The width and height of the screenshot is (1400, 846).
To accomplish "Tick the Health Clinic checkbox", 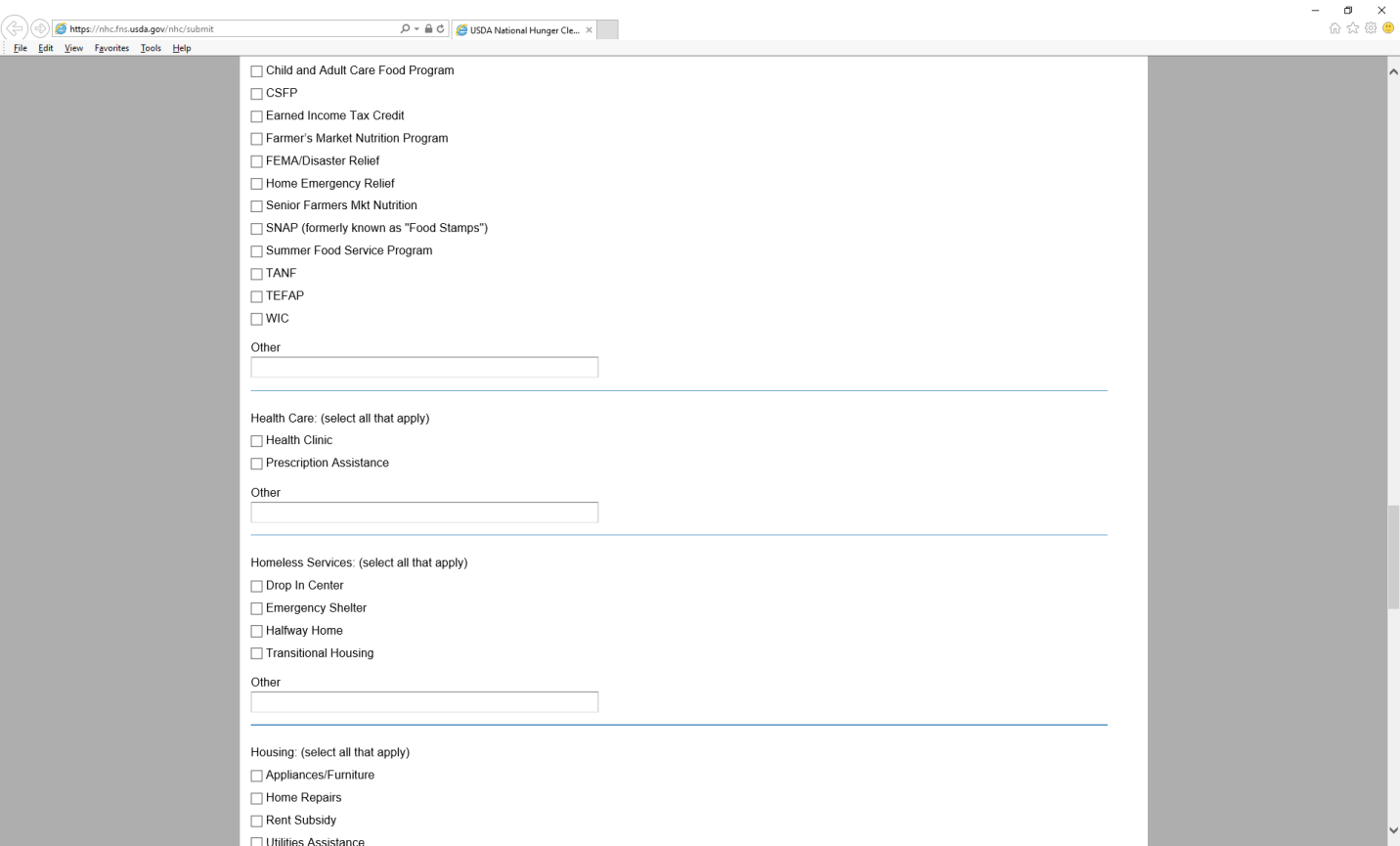I will (257, 441).
